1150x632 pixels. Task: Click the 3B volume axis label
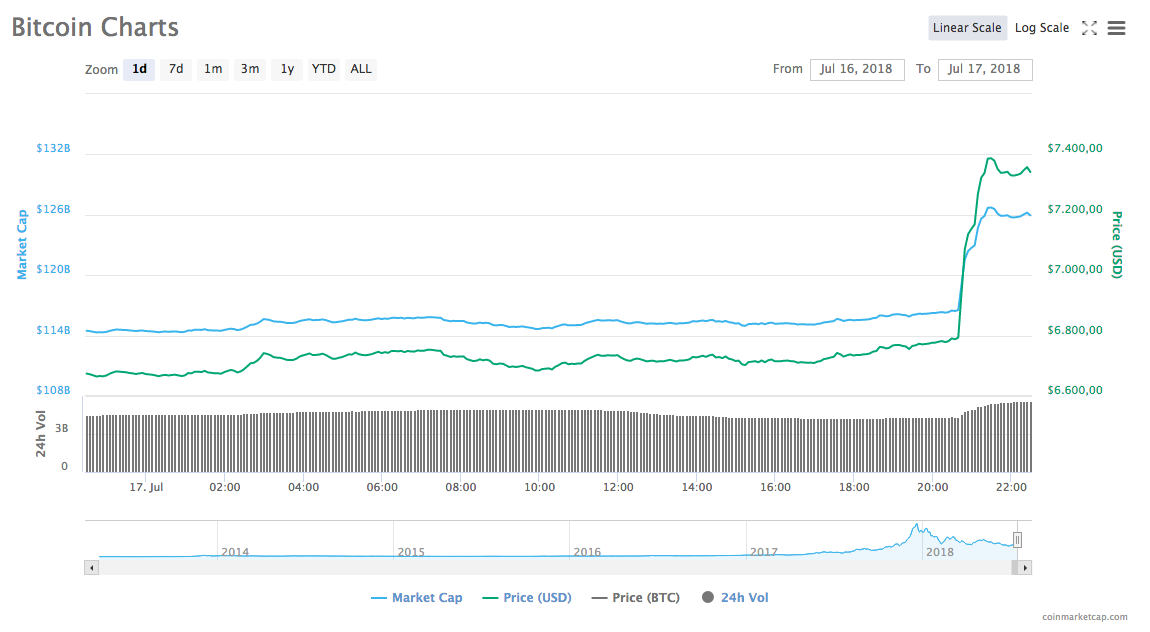tap(62, 428)
